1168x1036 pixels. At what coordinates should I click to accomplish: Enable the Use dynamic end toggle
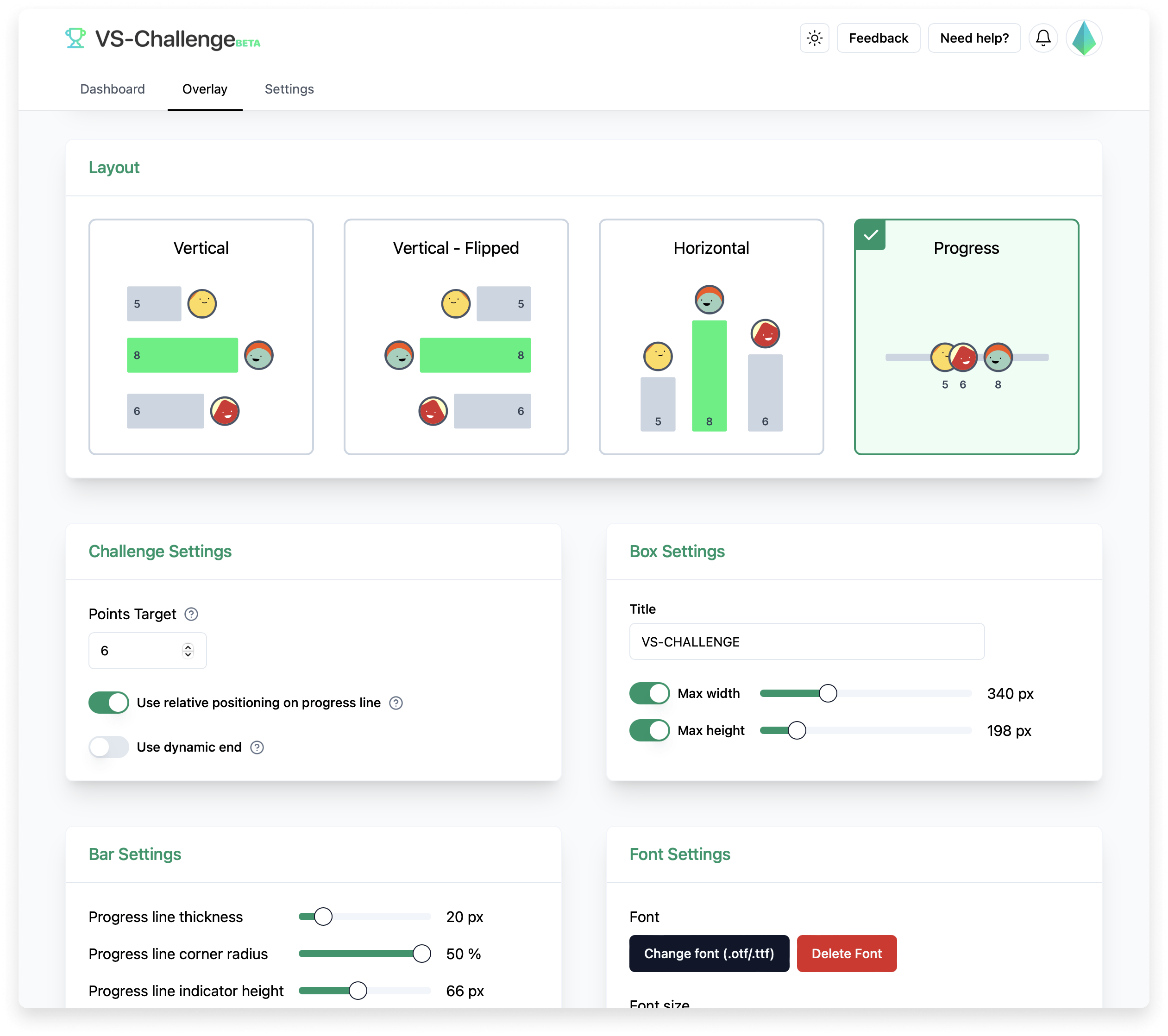(x=108, y=747)
